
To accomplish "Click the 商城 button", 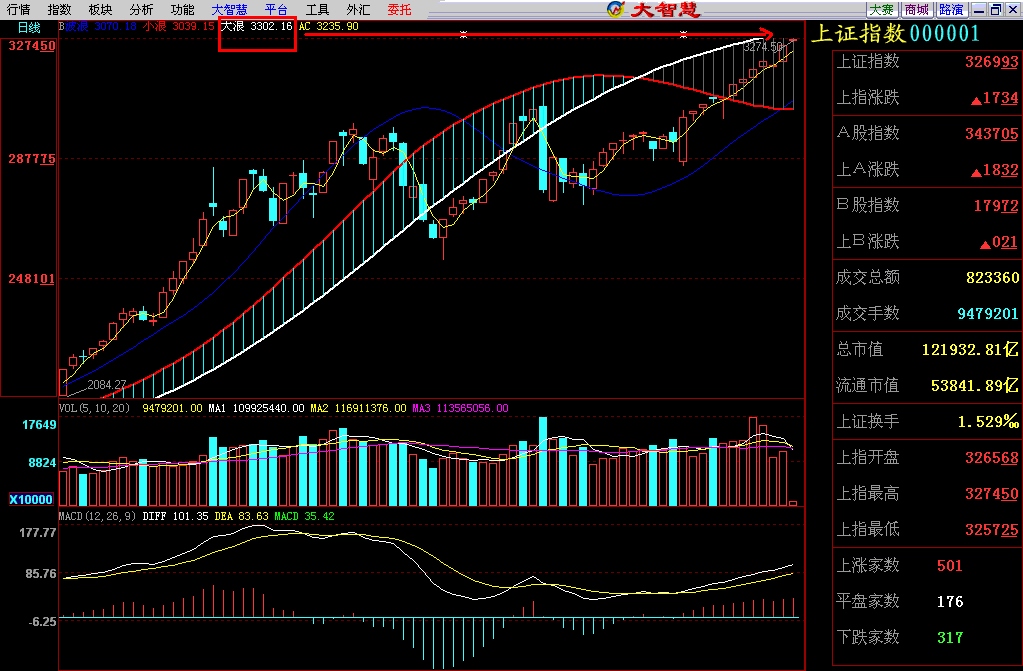I will pyautogui.click(x=917, y=9).
